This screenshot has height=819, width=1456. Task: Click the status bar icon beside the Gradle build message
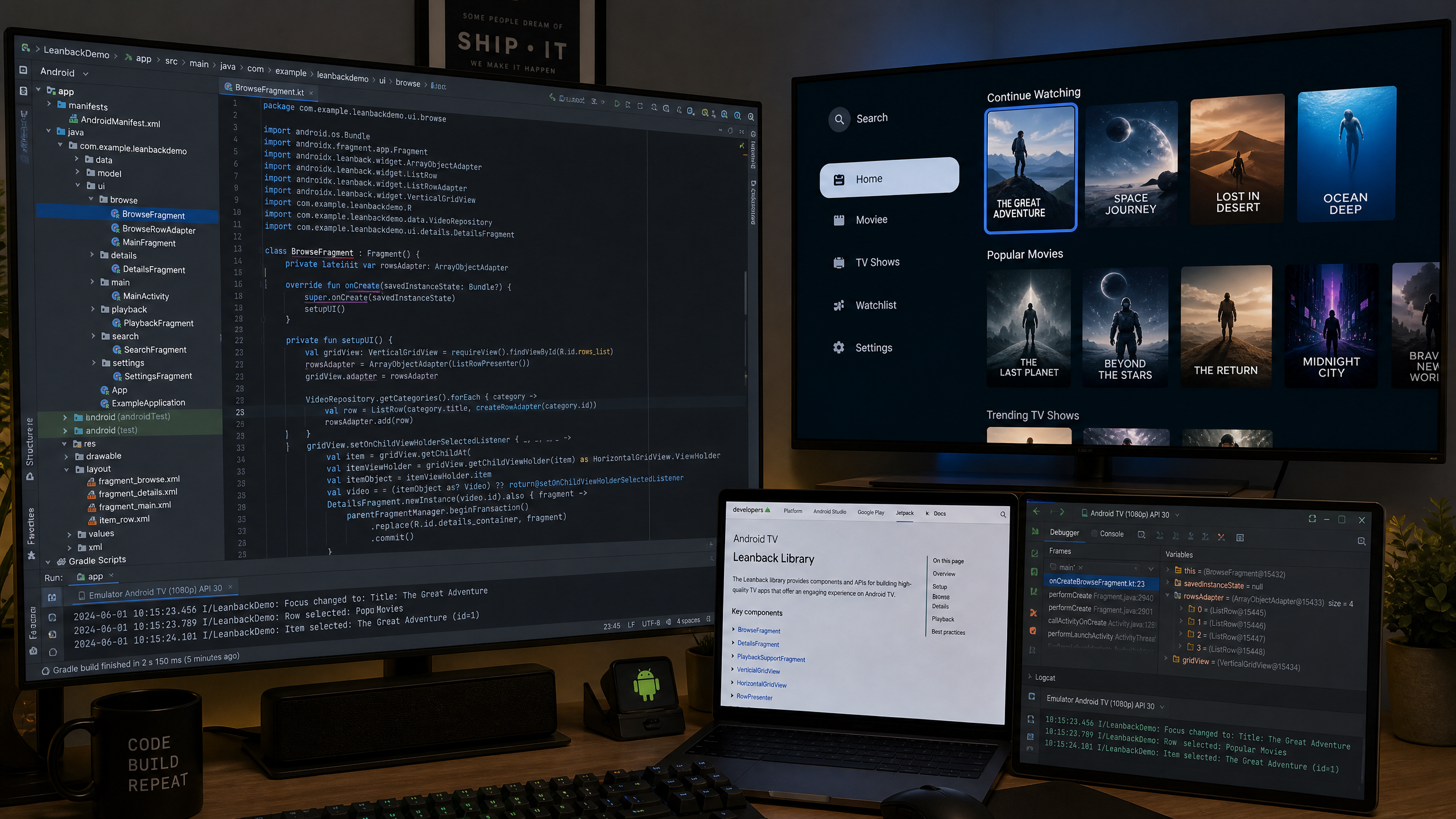[45, 671]
